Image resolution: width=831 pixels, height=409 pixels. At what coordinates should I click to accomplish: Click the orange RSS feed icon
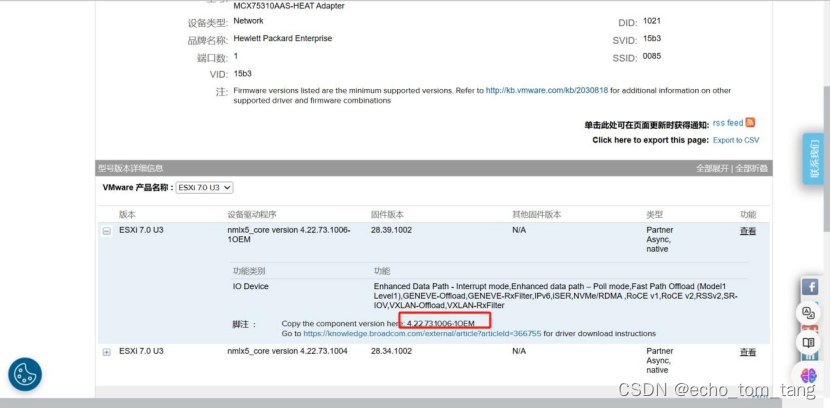[750, 122]
